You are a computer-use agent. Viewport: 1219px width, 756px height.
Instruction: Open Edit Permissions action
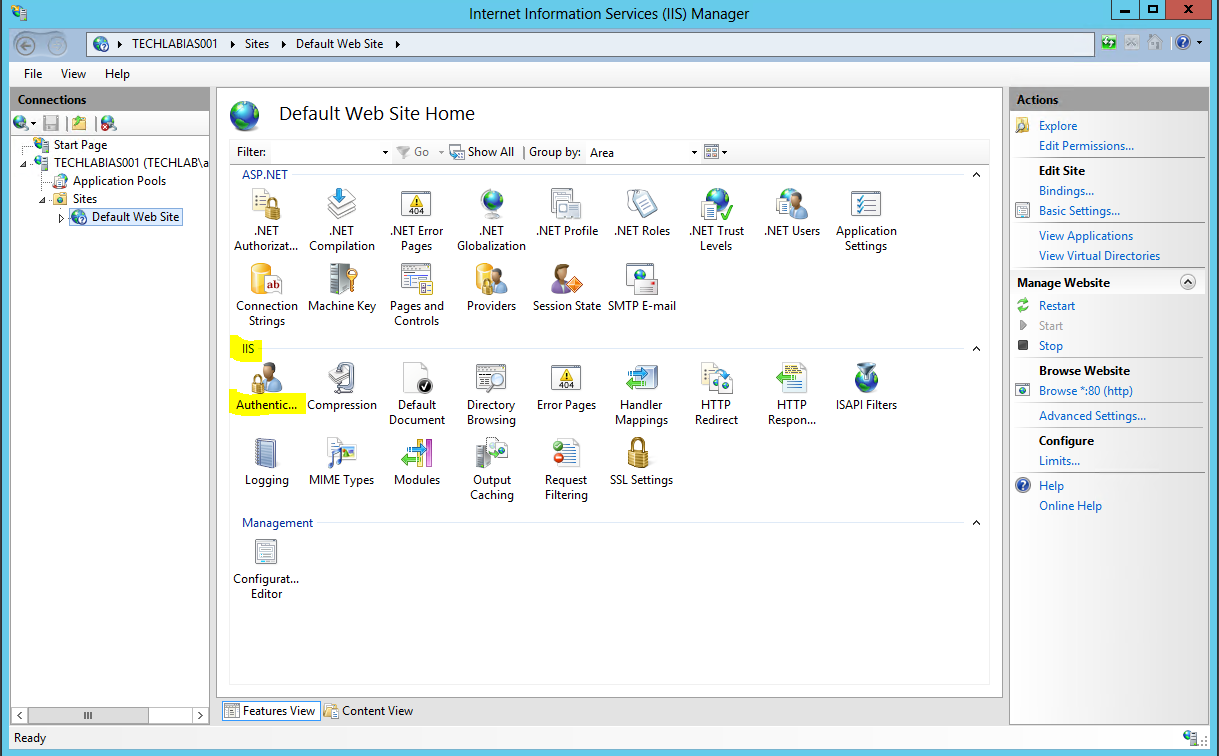click(x=1086, y=146)
